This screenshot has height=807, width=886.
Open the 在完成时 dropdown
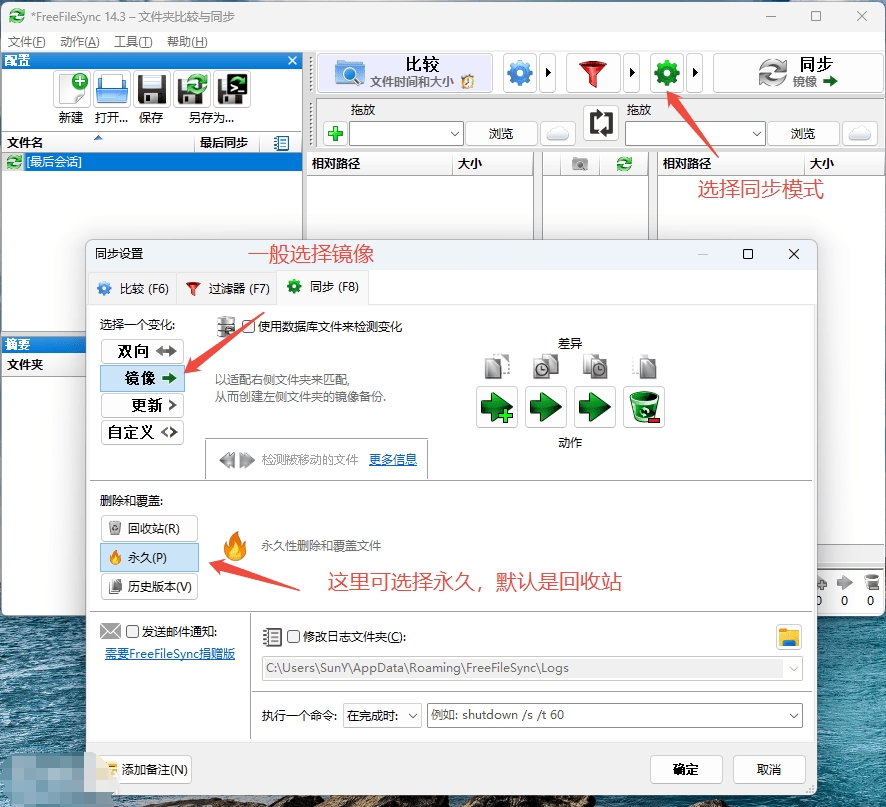pyautogui.click(x=382, y=716)
